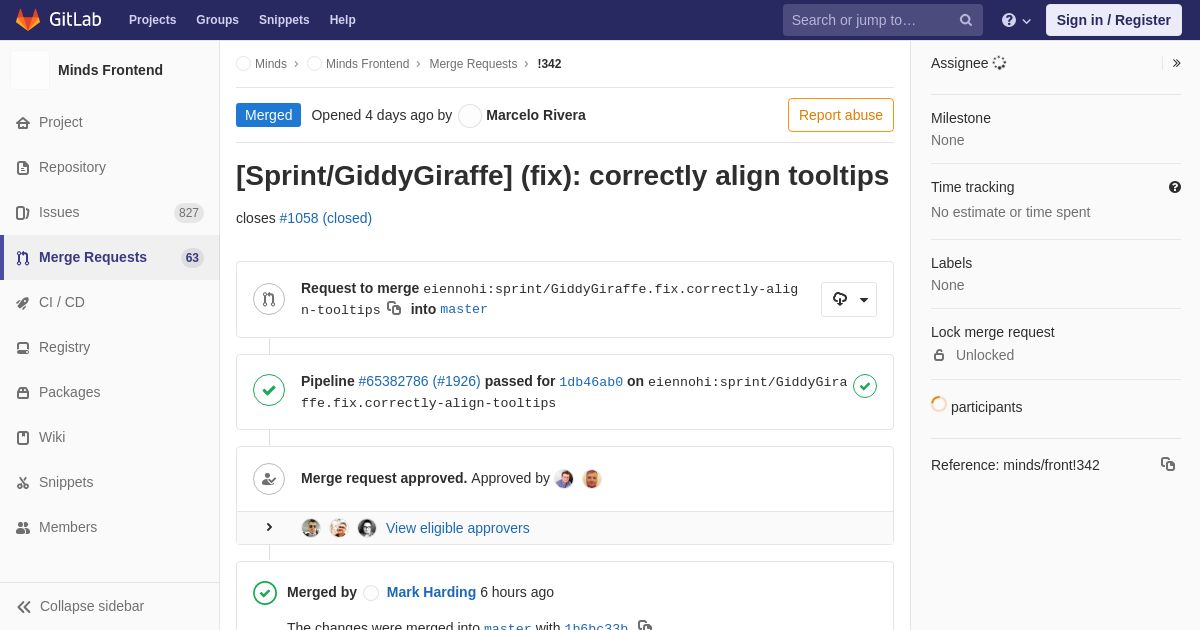Copy the merge request reference
Screen dimensions: 1200x630
(1167, 464)
